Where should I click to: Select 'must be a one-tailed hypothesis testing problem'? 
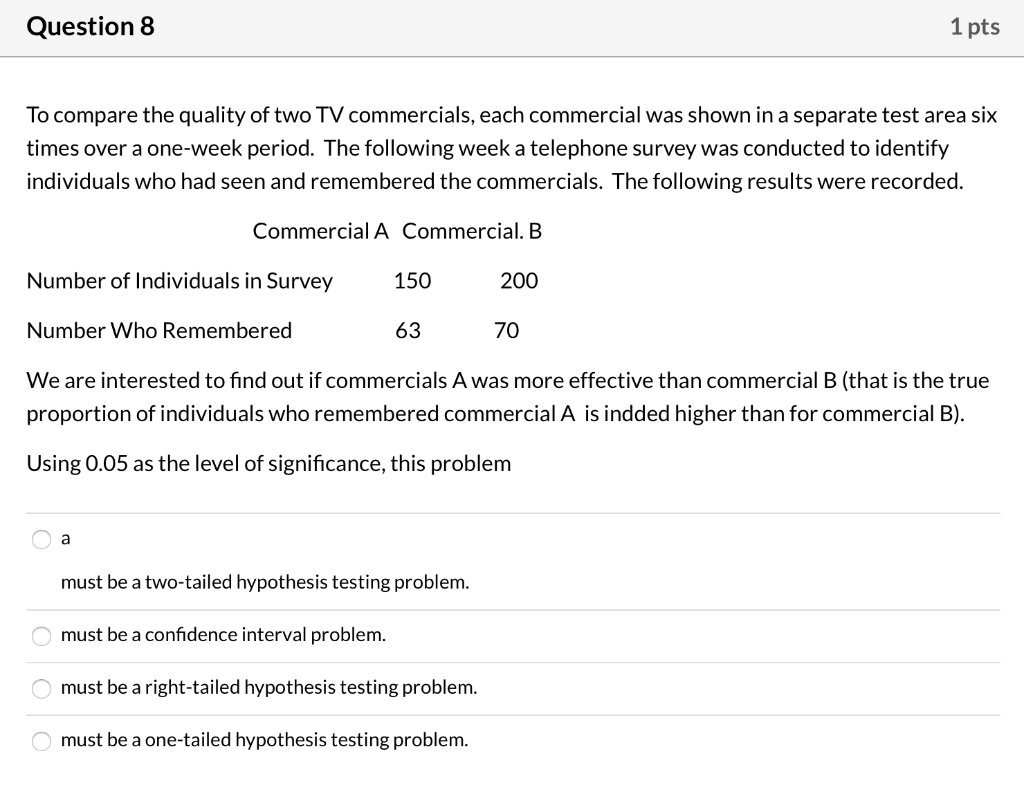click(41, 742)
